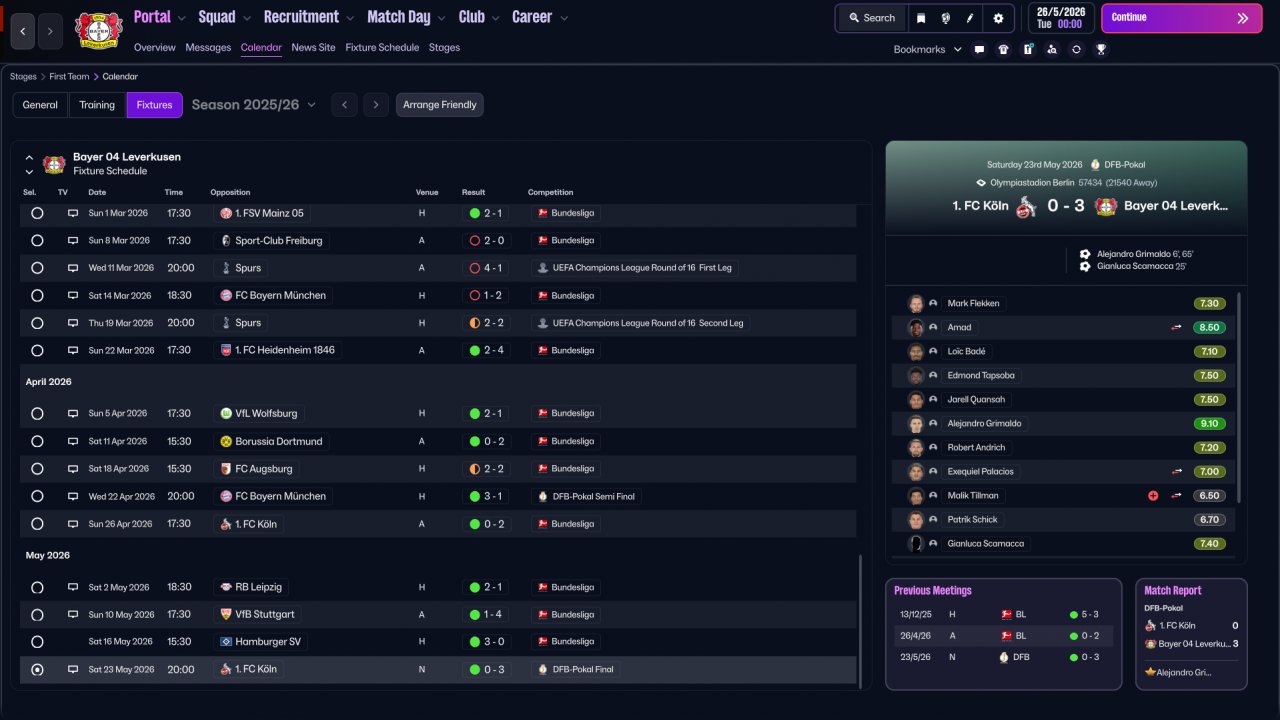Select the radio button for the Hamburger SV fixture

coord(37,642)
